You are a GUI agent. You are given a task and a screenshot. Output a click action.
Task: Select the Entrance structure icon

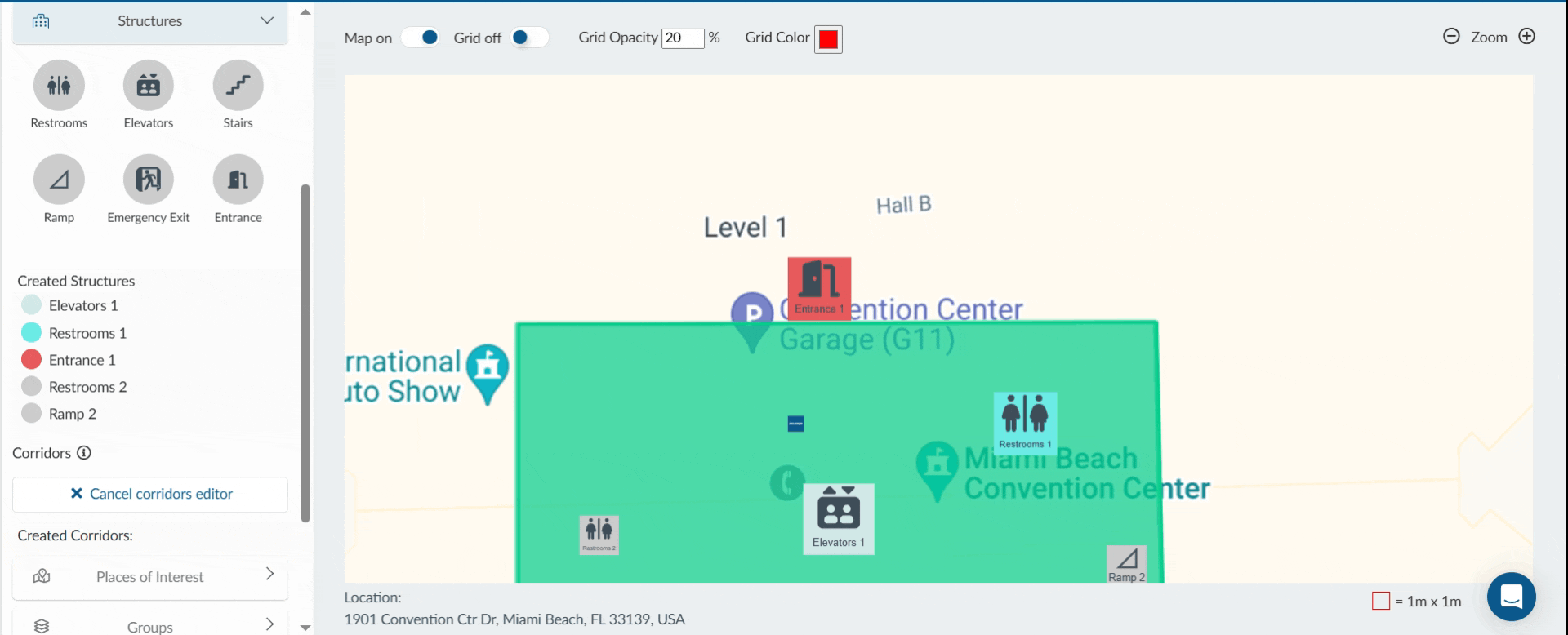238,180
